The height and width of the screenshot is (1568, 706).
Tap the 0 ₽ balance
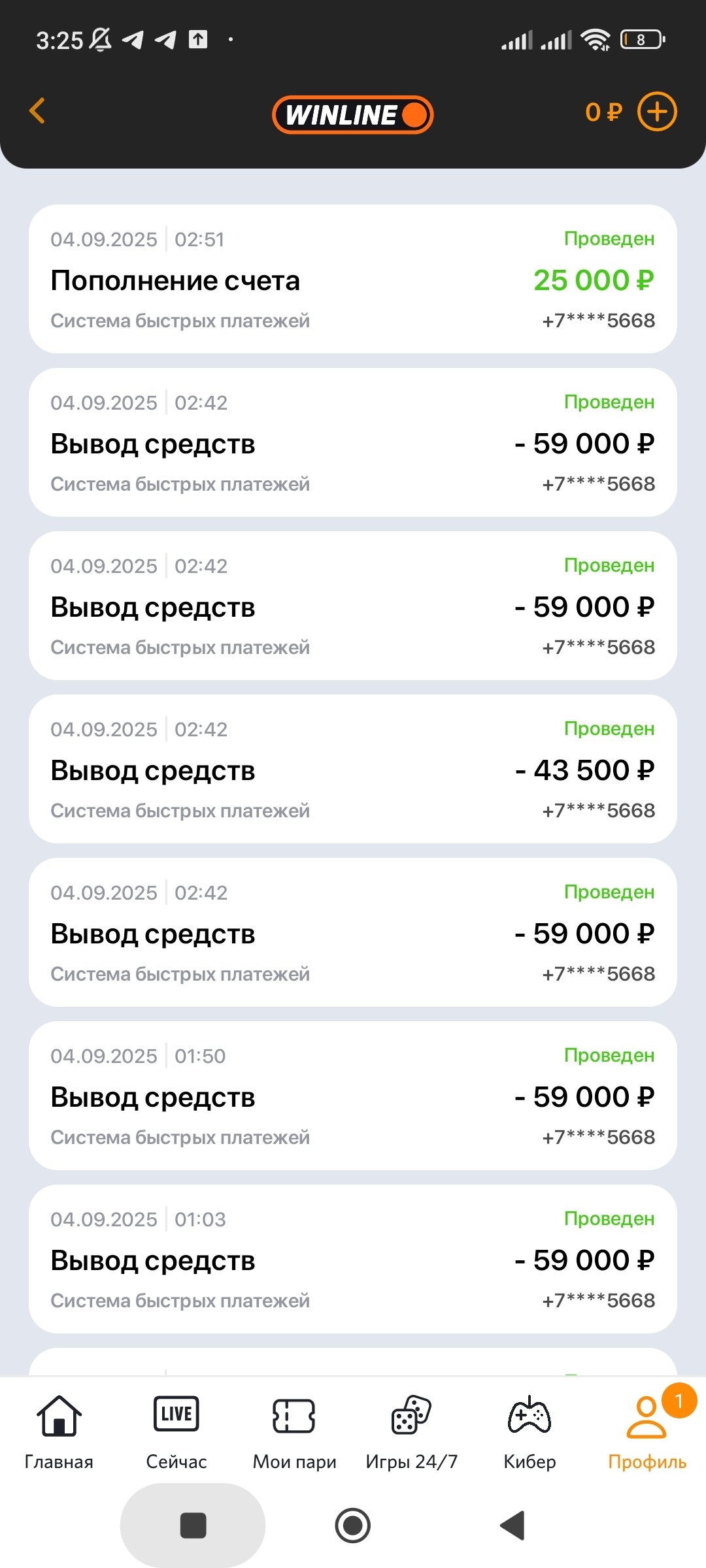603,112
